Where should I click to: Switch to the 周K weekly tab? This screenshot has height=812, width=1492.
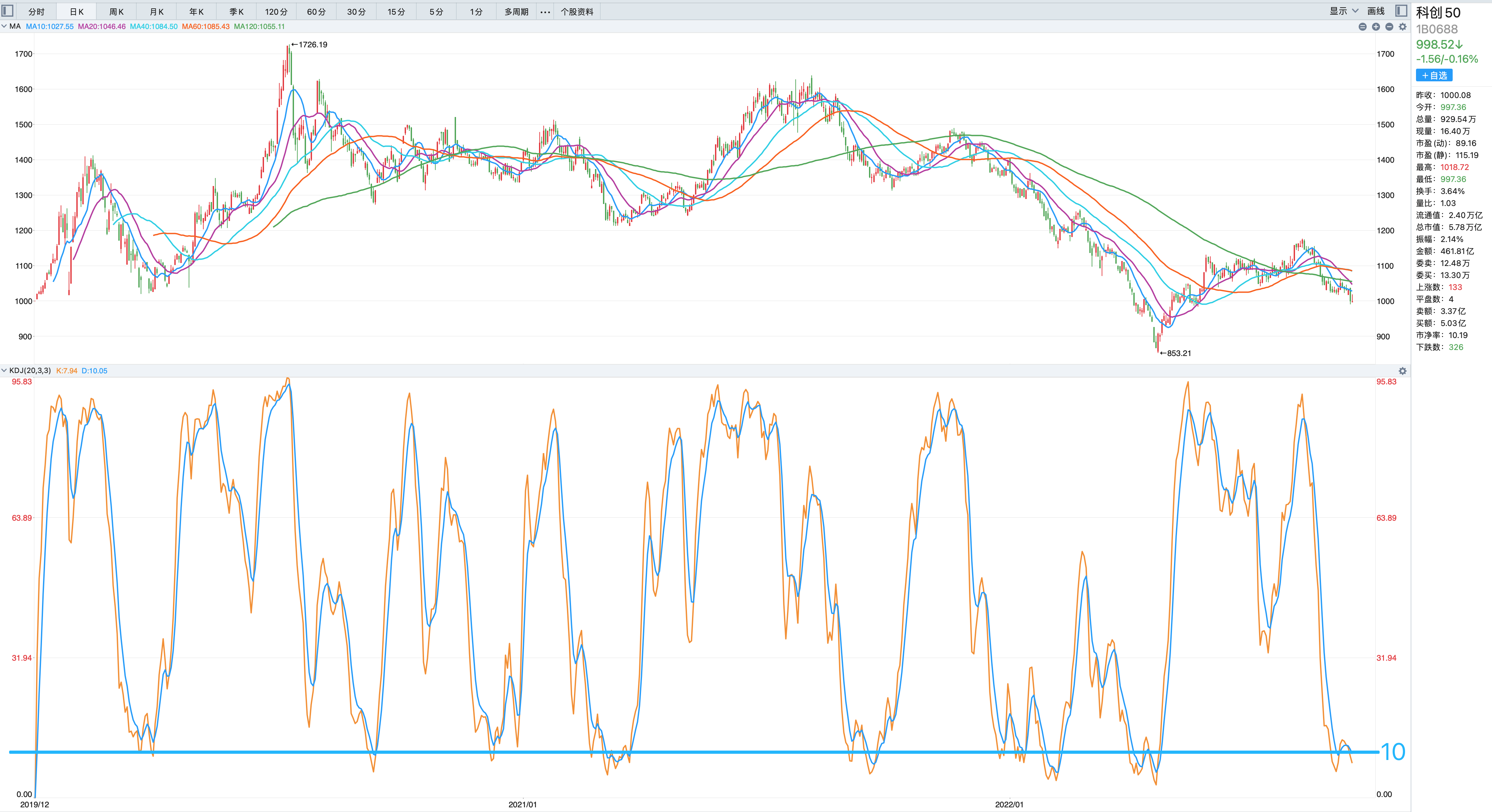coord(116,12)
